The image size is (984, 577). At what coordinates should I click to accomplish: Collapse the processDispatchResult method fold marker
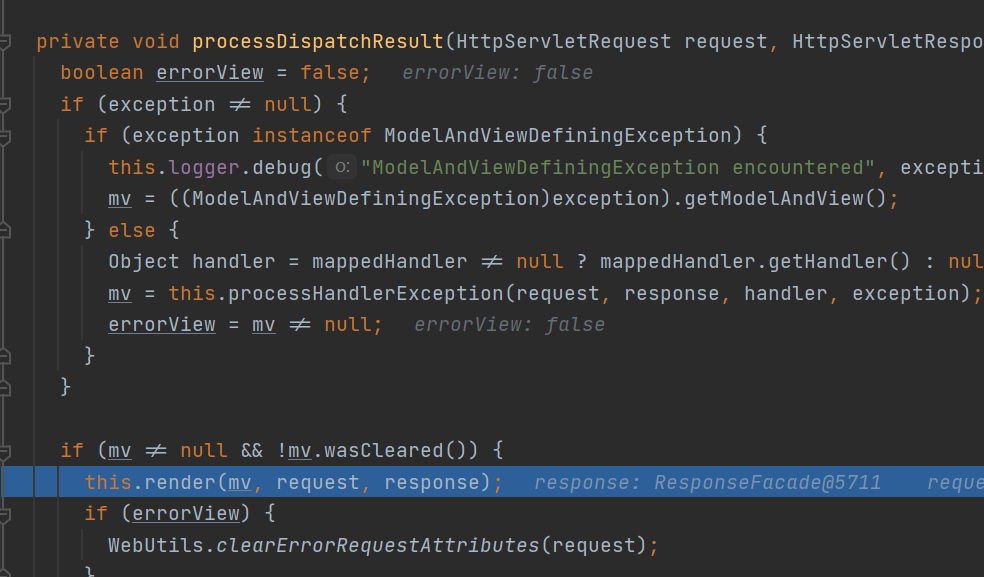(x=5, y=42)
